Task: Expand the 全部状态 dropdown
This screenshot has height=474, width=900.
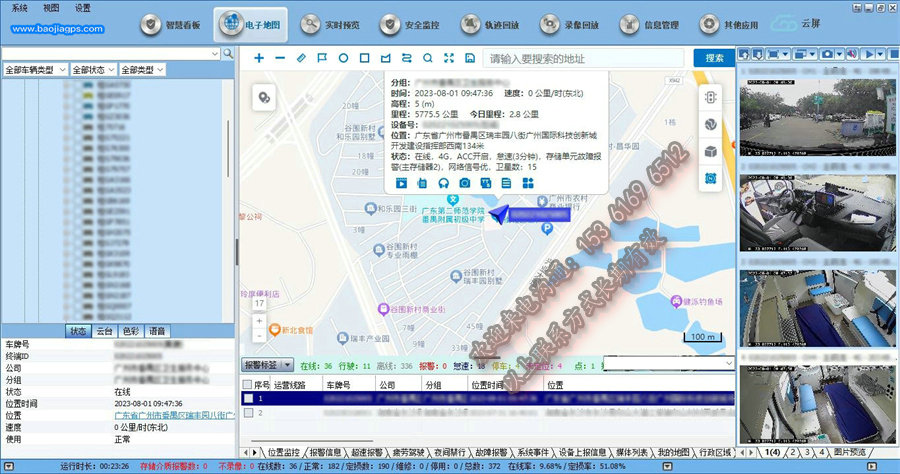Action: coord(93,70)
